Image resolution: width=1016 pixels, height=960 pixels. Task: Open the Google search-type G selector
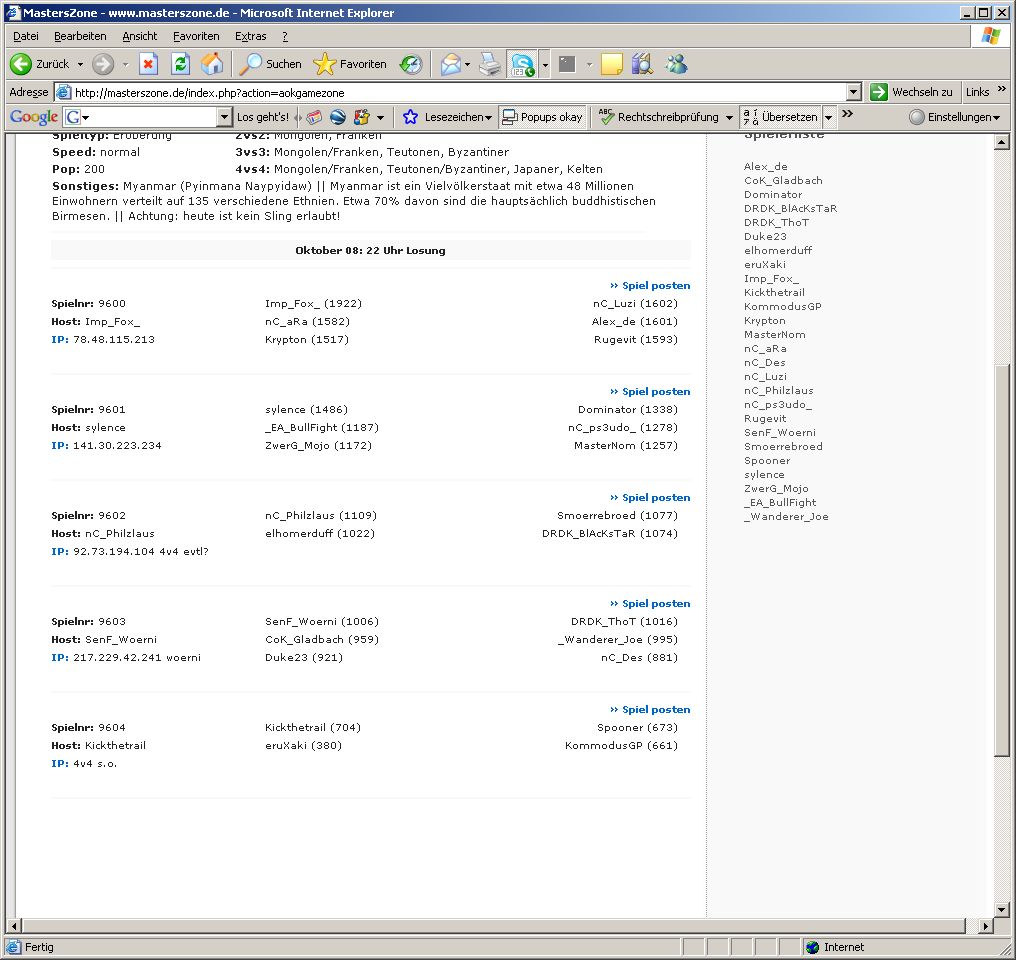[77, 117]
